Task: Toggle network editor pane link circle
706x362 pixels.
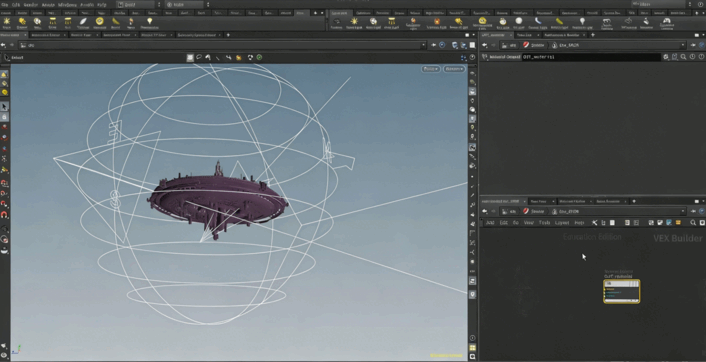Action: pos(702,212)
